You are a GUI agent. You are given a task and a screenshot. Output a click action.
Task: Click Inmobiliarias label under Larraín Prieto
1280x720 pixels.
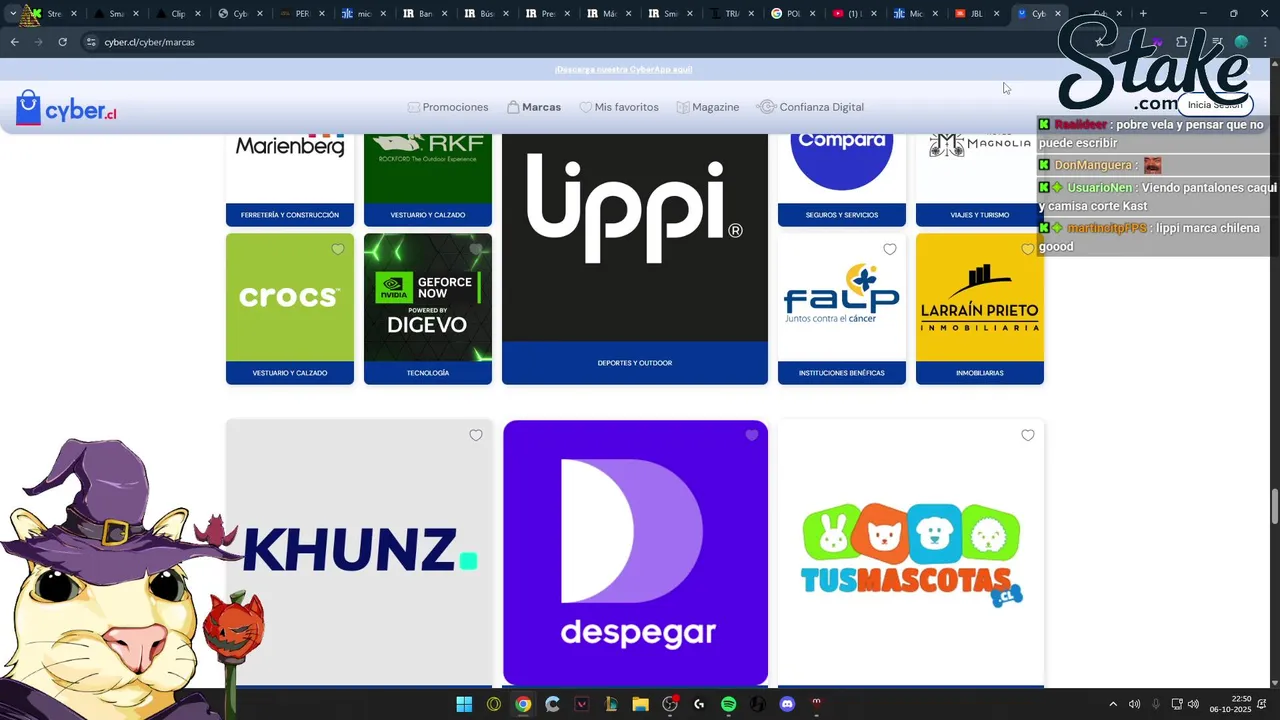(980, 373)
